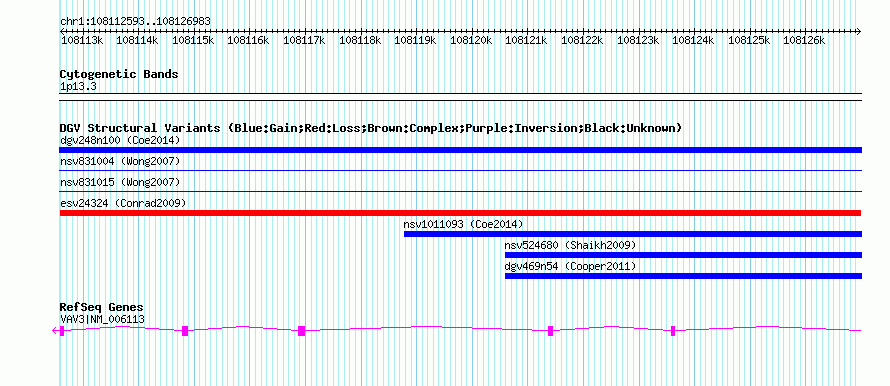Click the 108126k ruler tick label
The width and height of the screenshot is (890, 386).
tap(804, 40)
